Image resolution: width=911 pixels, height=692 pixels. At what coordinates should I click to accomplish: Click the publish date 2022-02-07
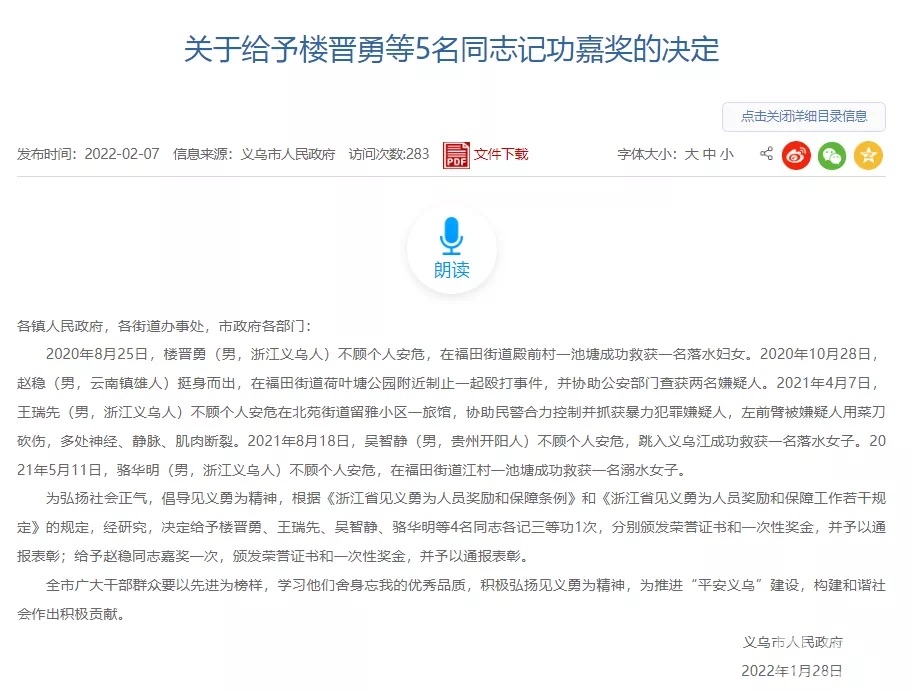tap(122, 154)
